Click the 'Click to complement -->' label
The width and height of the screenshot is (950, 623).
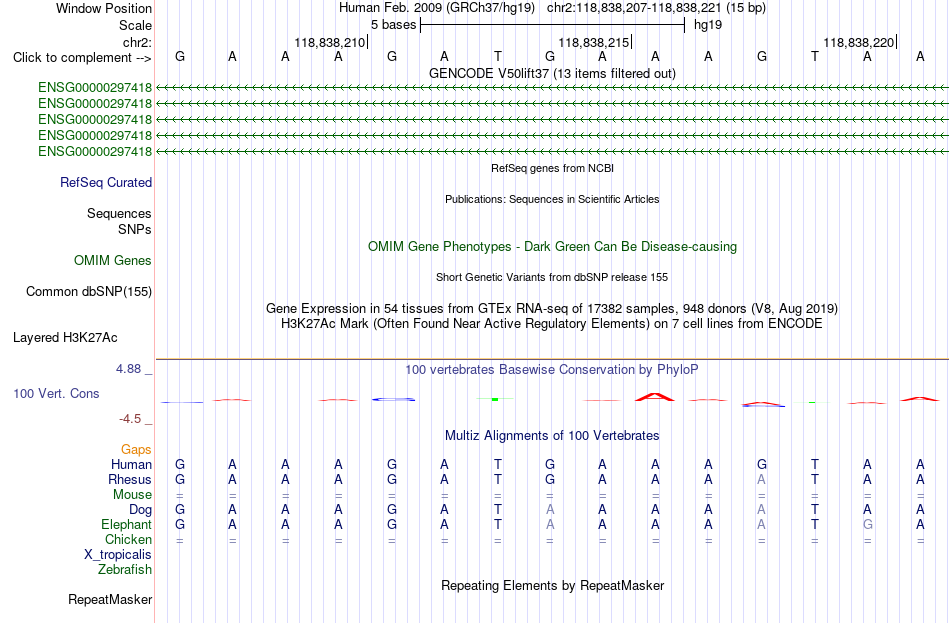point(82,58)
